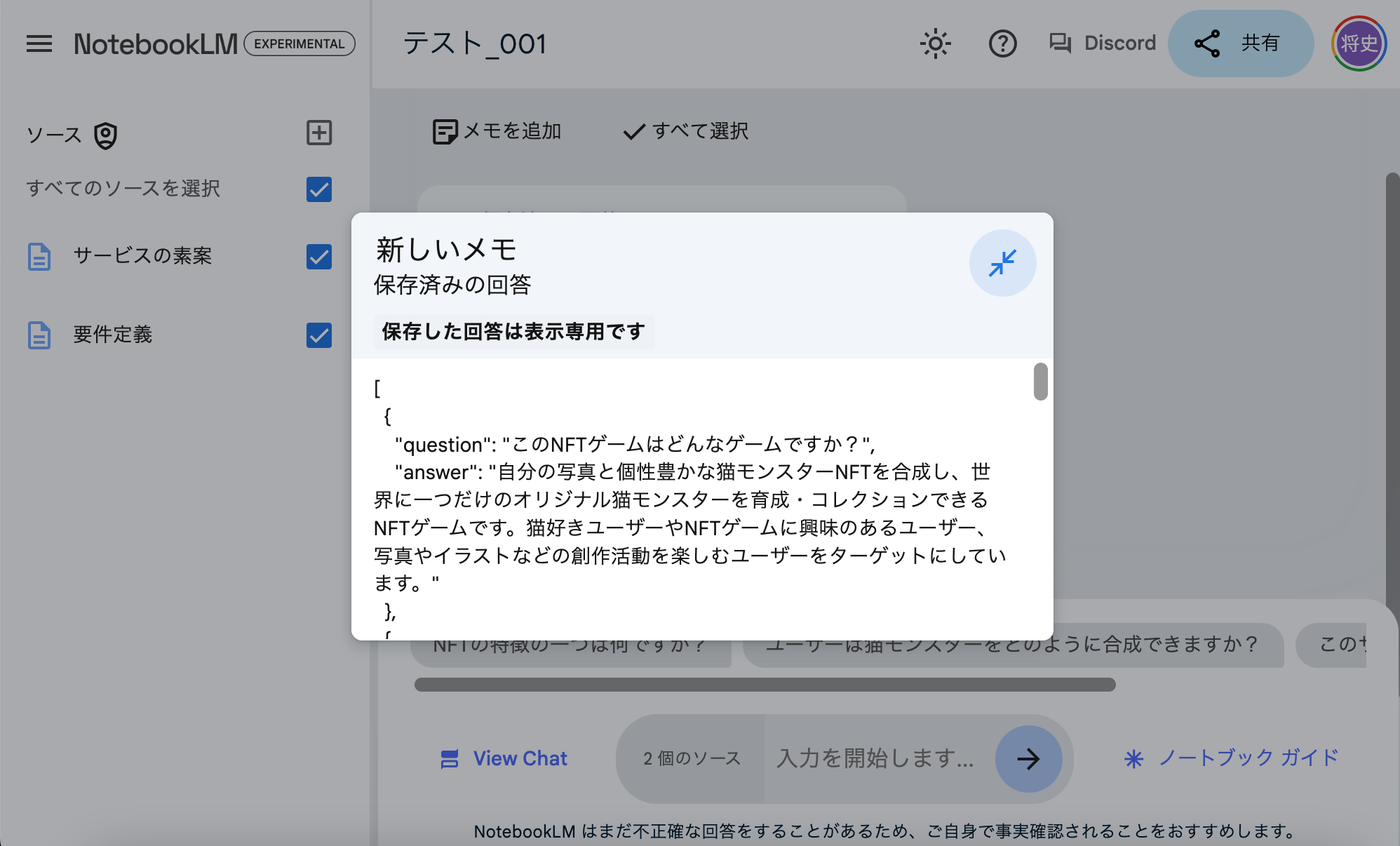
Task: Focus the 入力を開始します chat input
Action: click(x=877, y=758)
